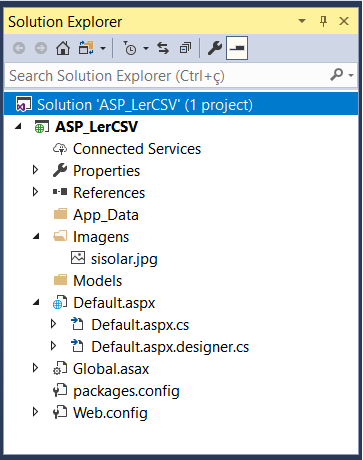Open the search options dropdown arrow
Screen dimensions: 363x460
tap(351, 76)
